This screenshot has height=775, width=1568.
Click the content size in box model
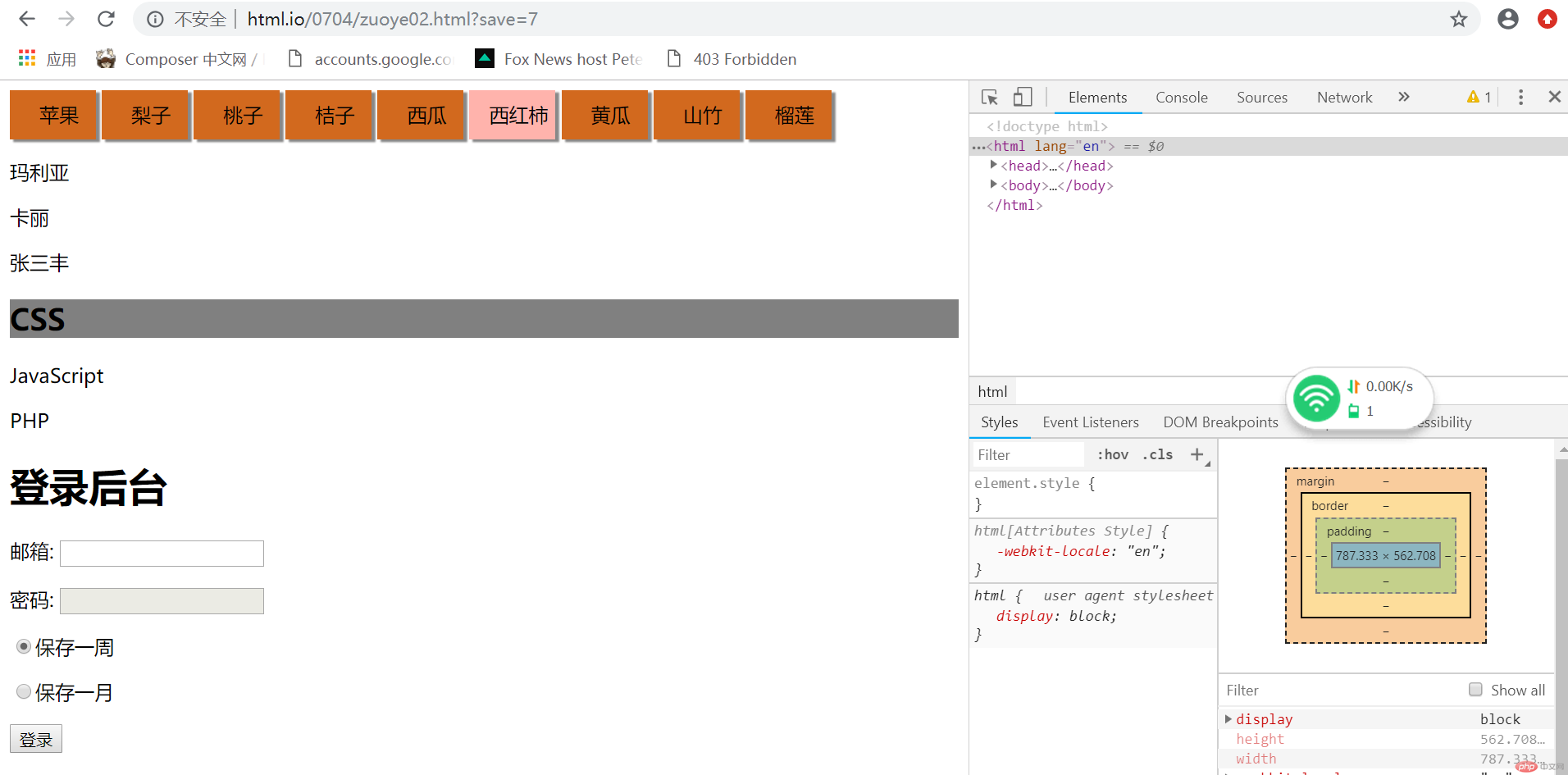1386,555
